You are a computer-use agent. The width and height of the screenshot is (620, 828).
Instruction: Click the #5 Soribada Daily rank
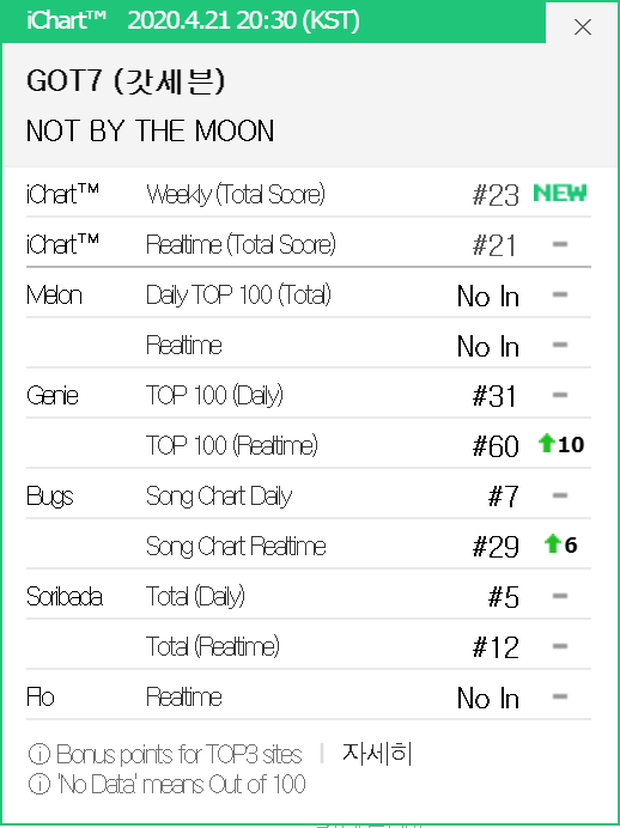(502, 597)
